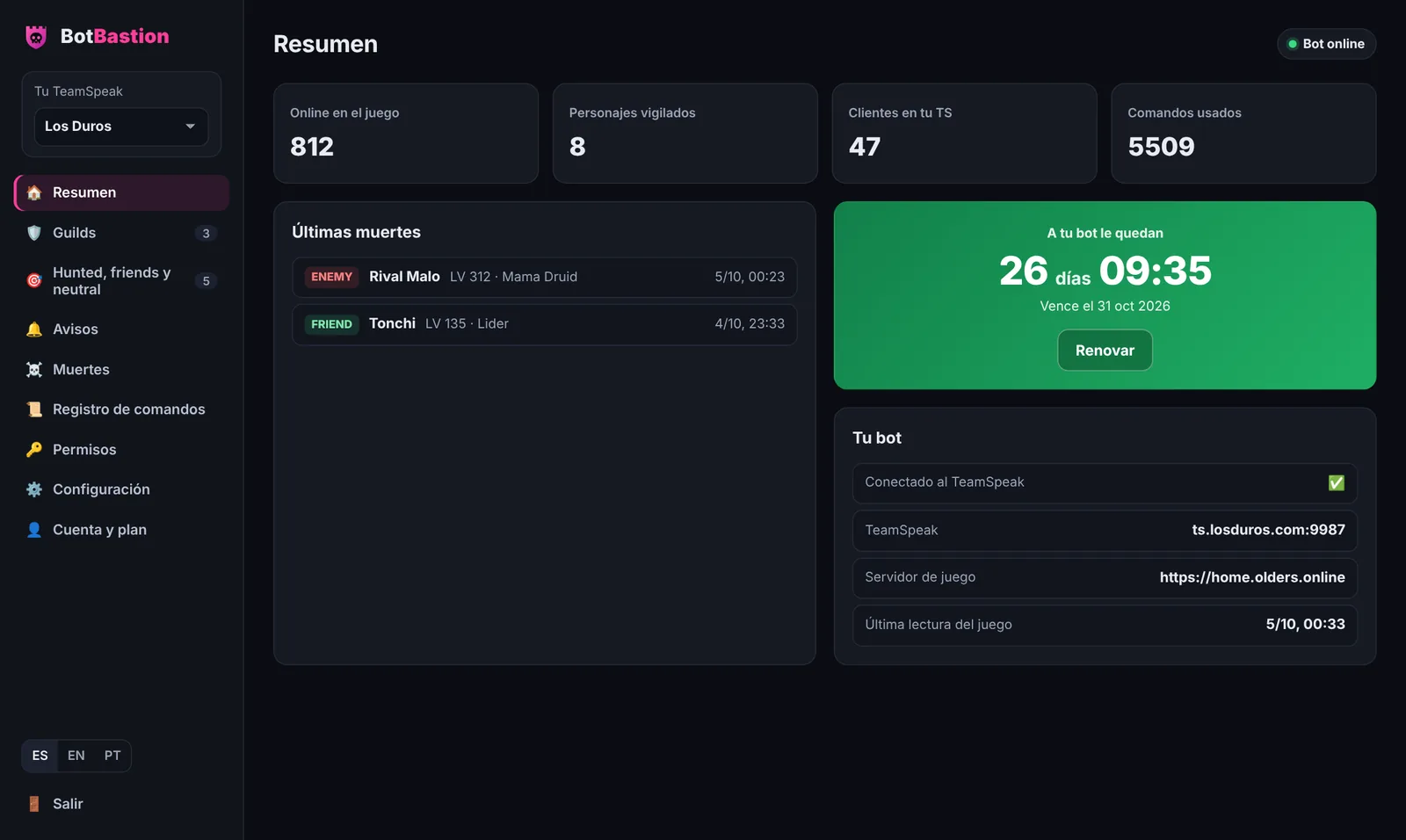Open Cuenta y plan
The image size is (1406, 840).
[122, 530]
